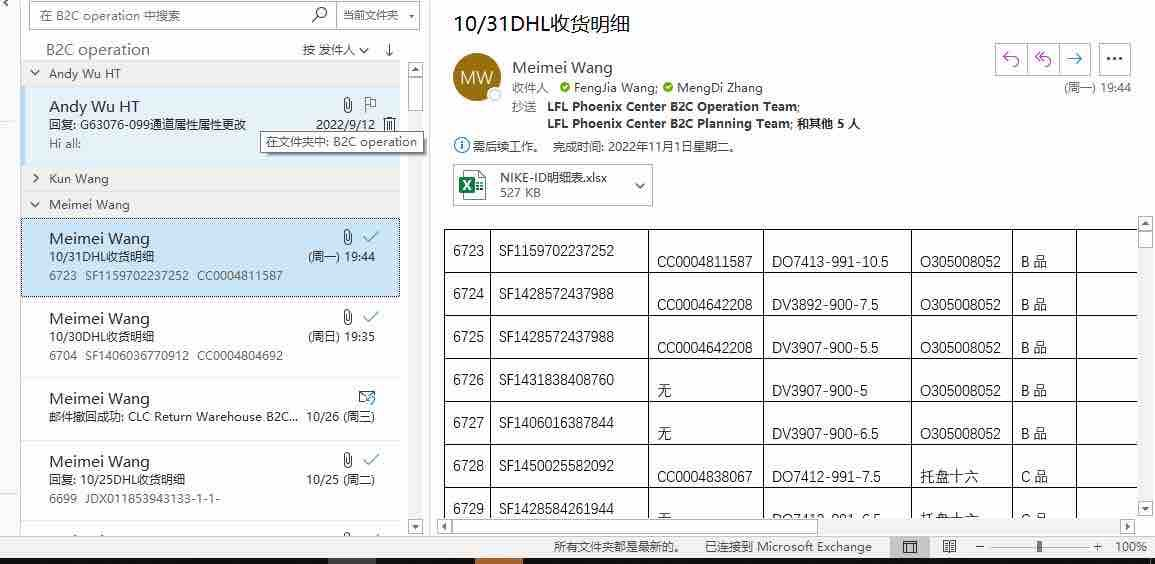The width and height of the screenshot is (1155, 564).
Task: Reply to the Meimei Wang email
Action: [1011, 59]
